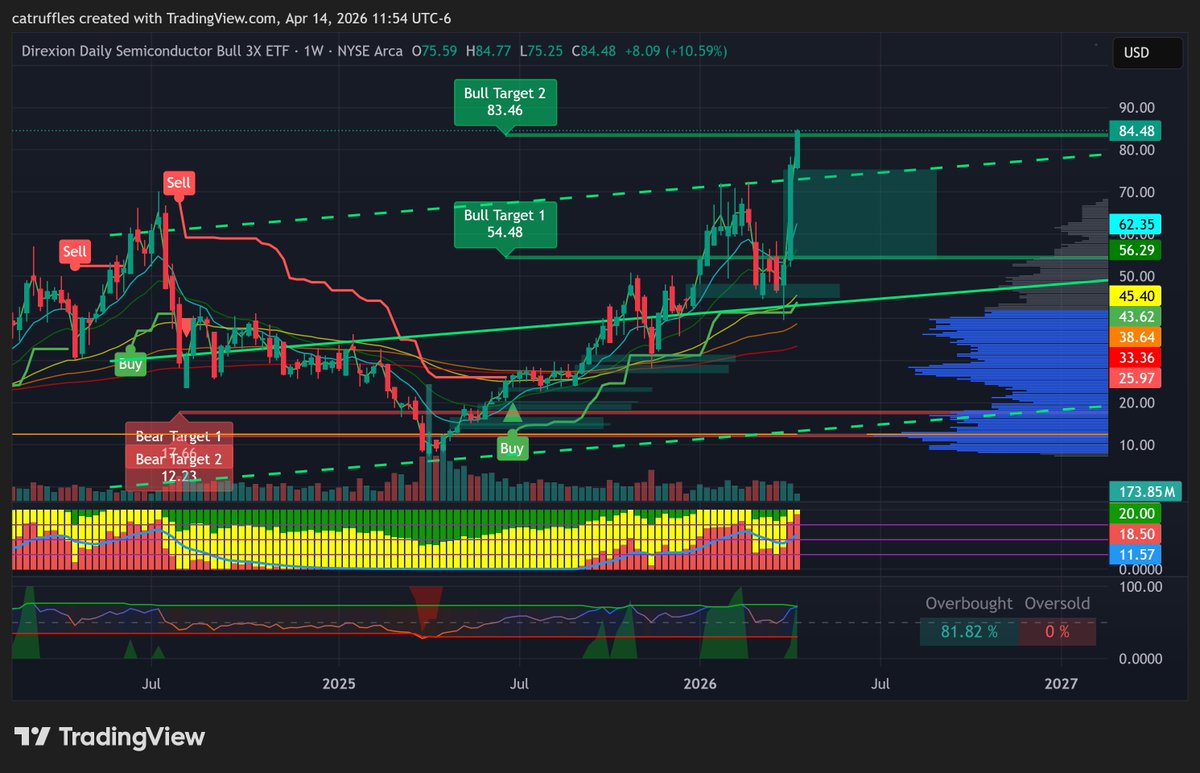The height and width of the screenshot is (773, 1200).
Task: Click the 80.00 price axis label
Action: [1137, 150]
